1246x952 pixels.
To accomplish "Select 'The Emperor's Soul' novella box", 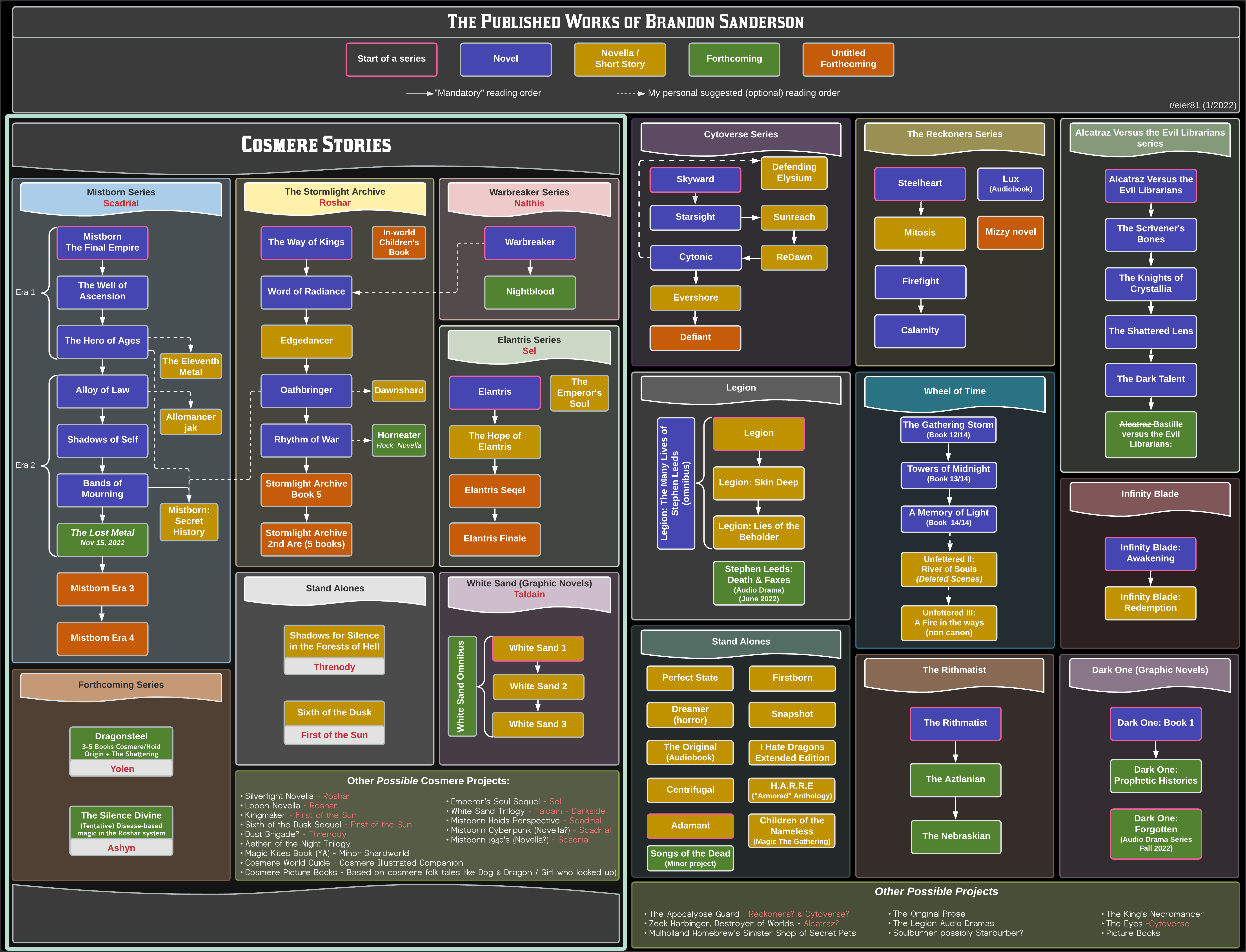I will [579, 393].
